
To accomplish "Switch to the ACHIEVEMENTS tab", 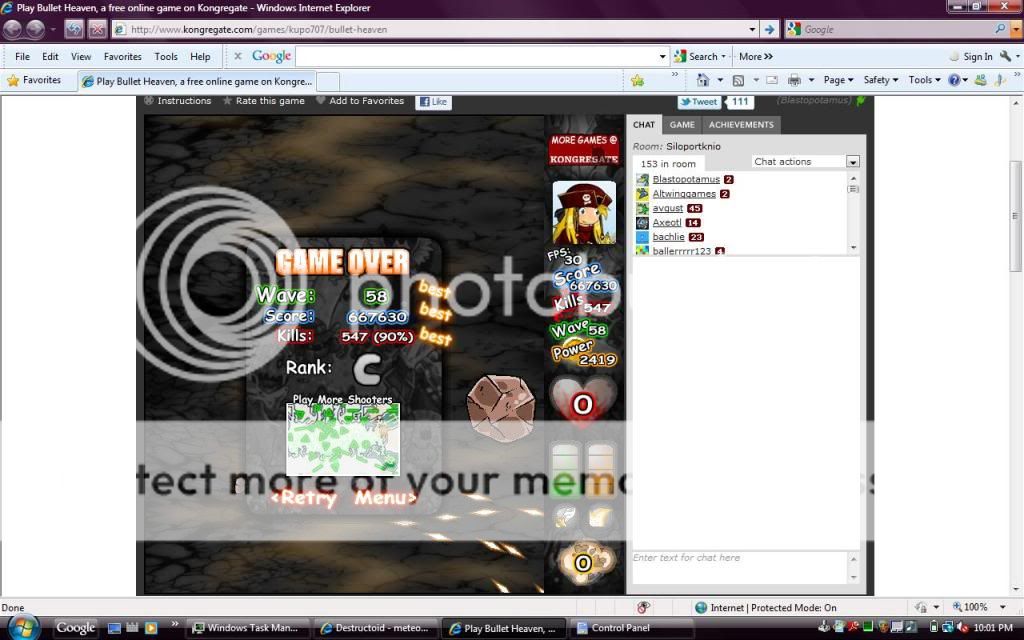I will point(741,125).
